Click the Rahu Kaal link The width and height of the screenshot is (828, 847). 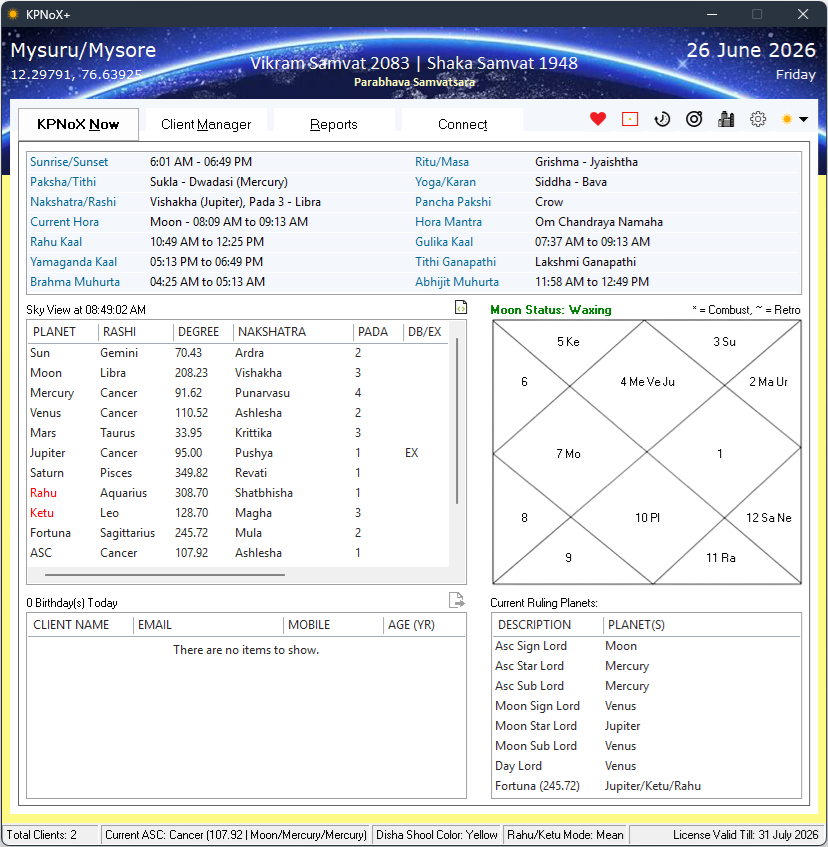[56, 242]
